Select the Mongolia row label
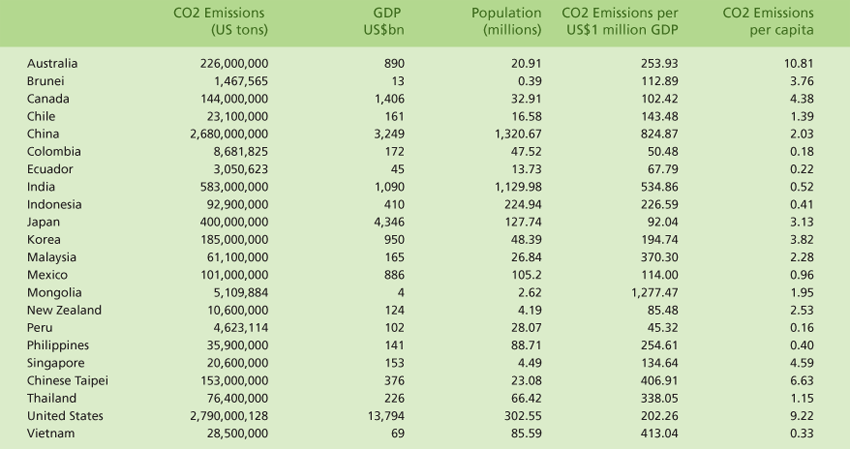Viewport: 850px width, 449px height. click(x=54, y=293)
